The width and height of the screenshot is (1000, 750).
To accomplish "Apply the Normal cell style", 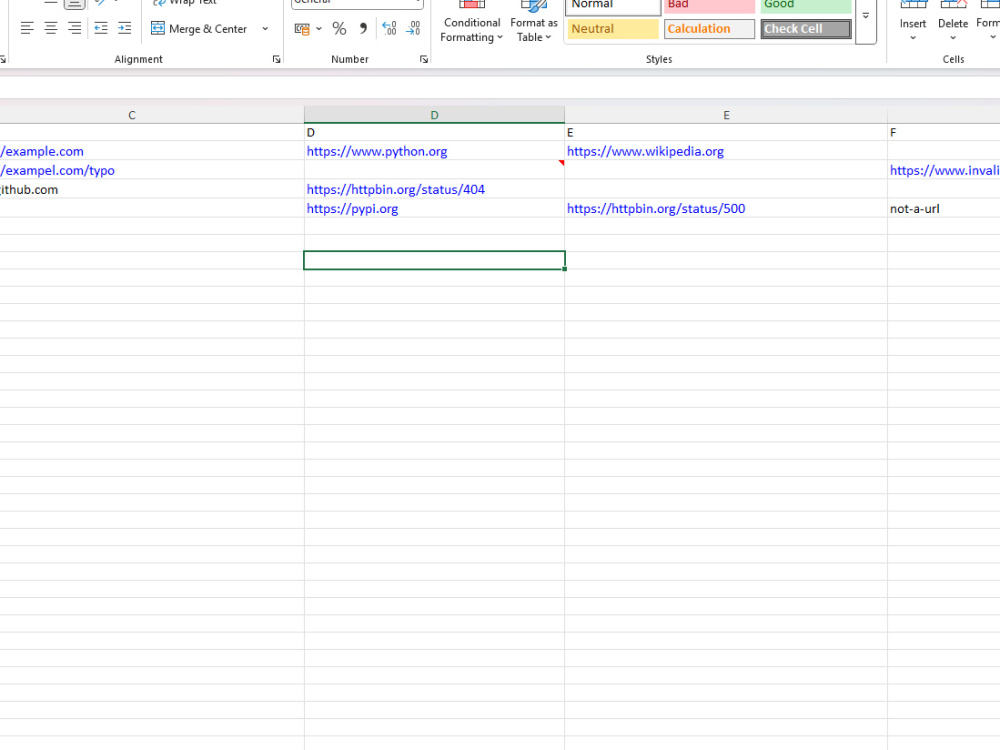I will pos(613,6).
